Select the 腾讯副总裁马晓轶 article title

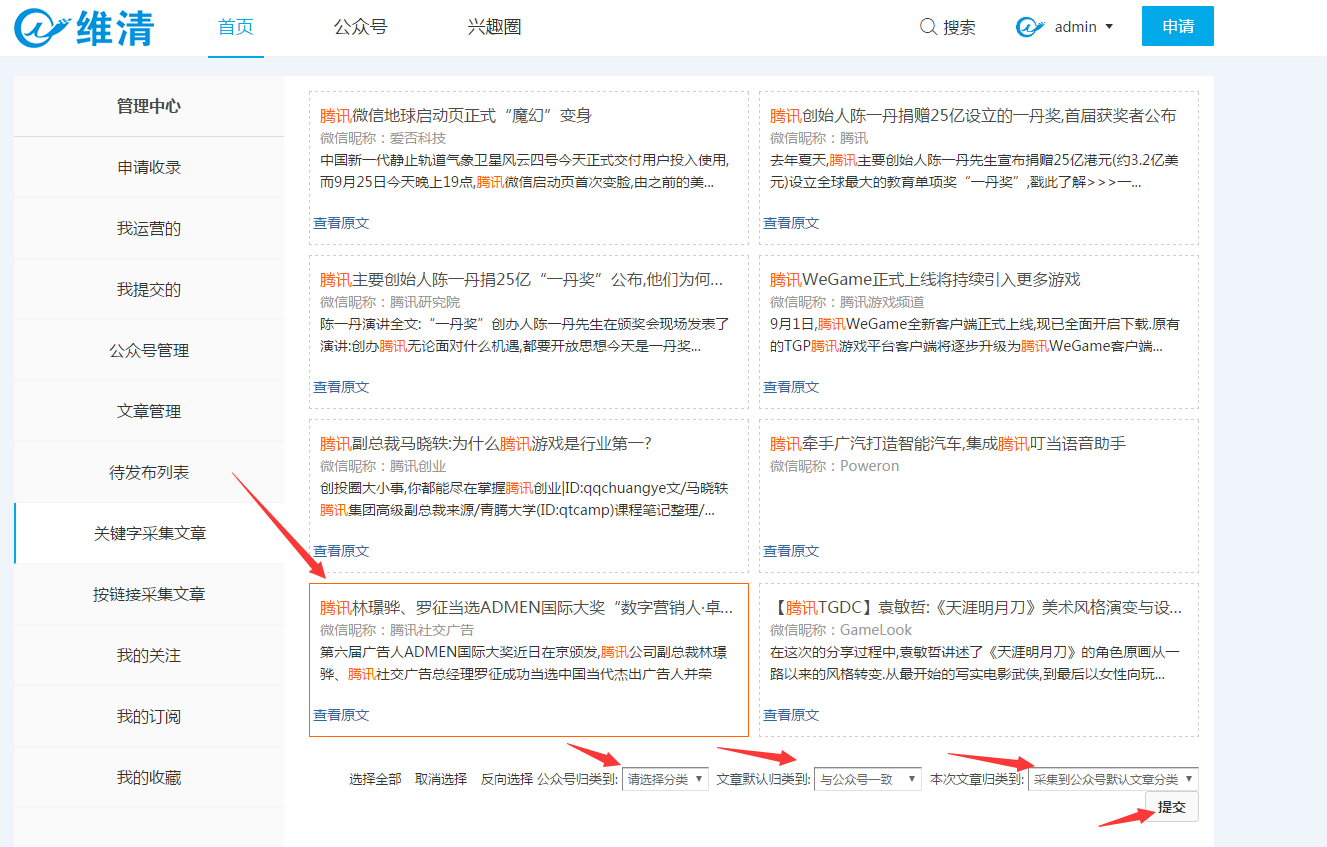click(486, 443)
